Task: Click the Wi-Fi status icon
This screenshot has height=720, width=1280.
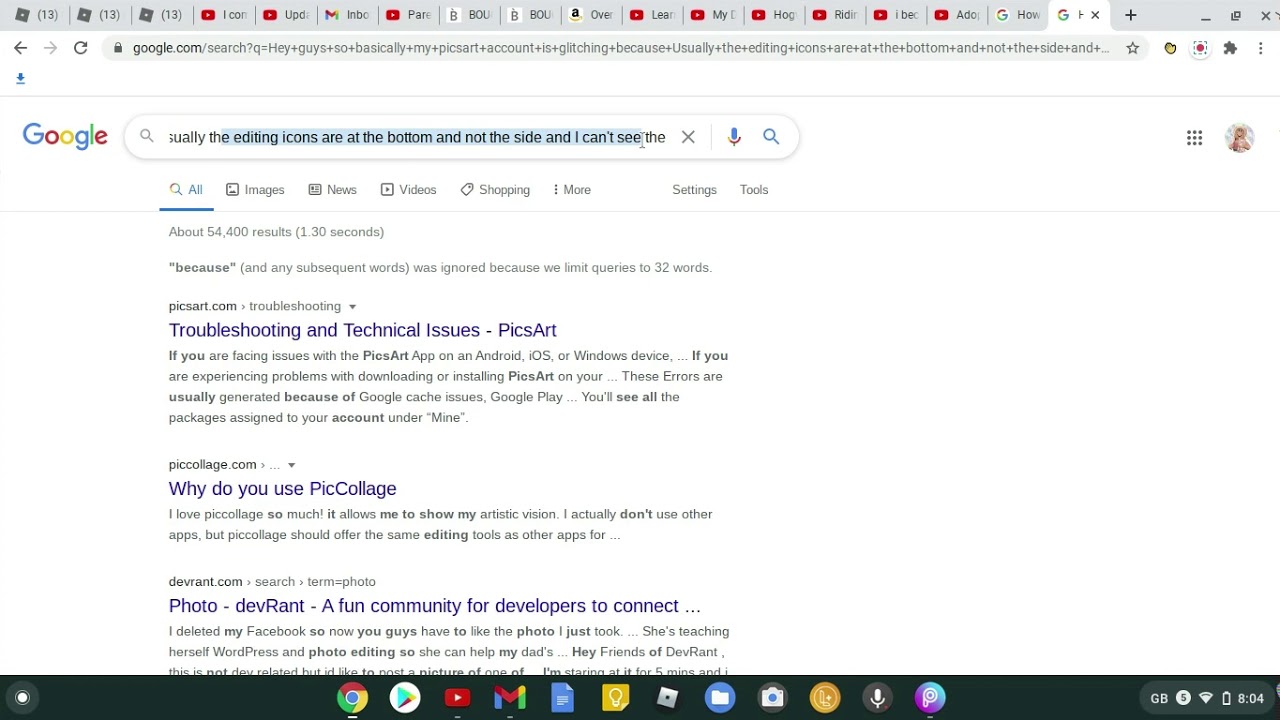Action: [1206, 698]
